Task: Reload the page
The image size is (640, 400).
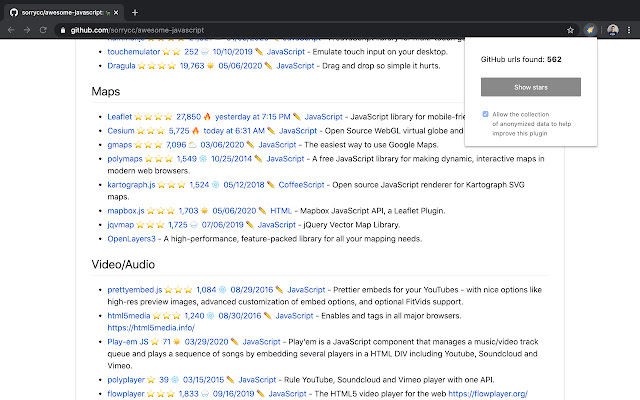Action: (50, 31)
